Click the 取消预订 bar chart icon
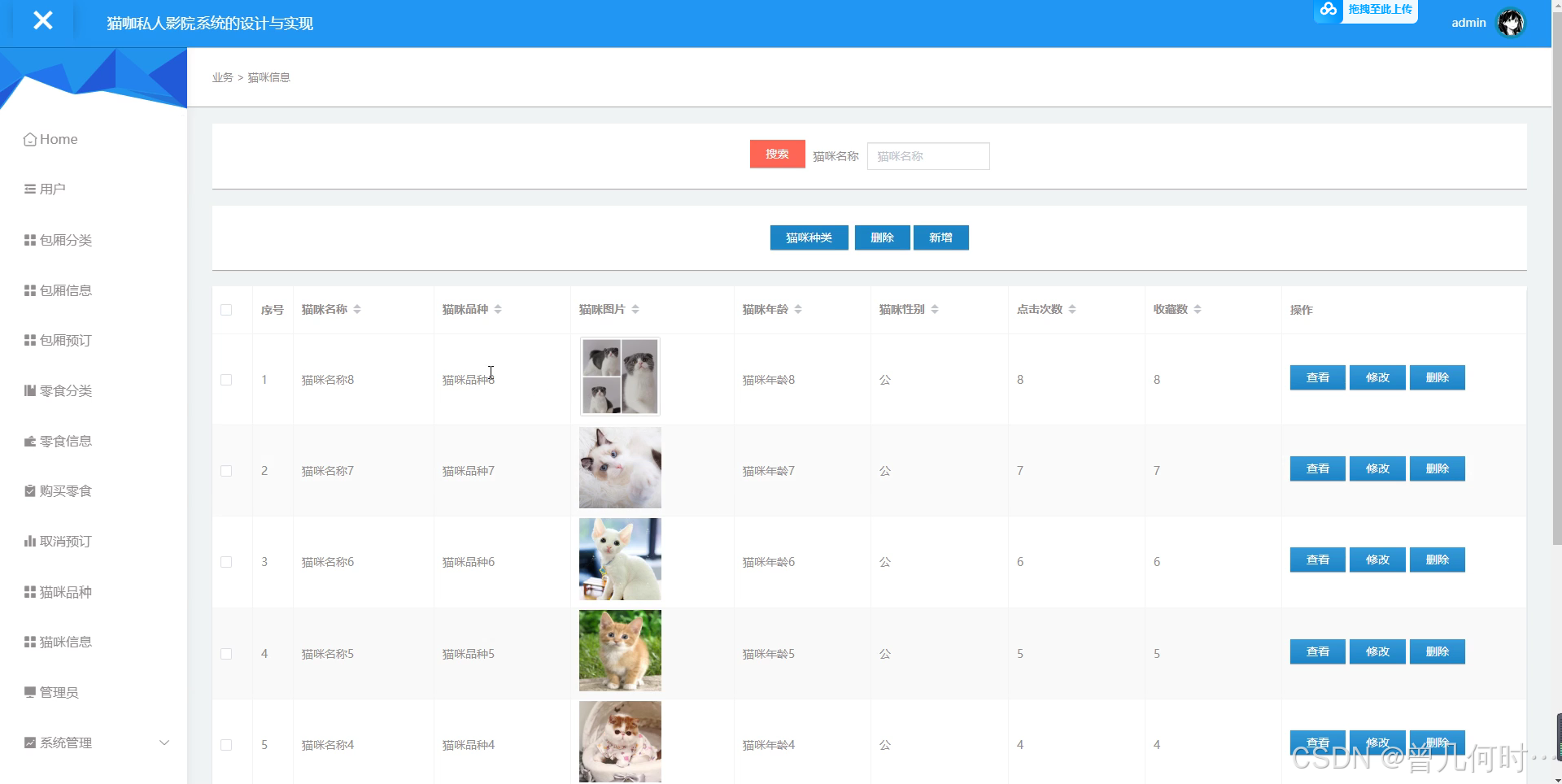1562x784 pixels. [x=30, y=541]
